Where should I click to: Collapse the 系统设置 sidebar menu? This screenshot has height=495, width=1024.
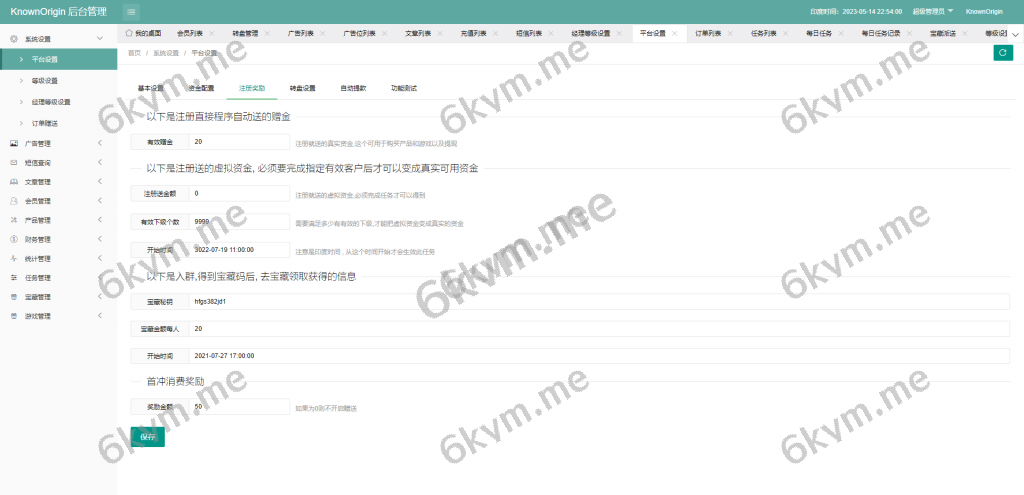[99, 39]
